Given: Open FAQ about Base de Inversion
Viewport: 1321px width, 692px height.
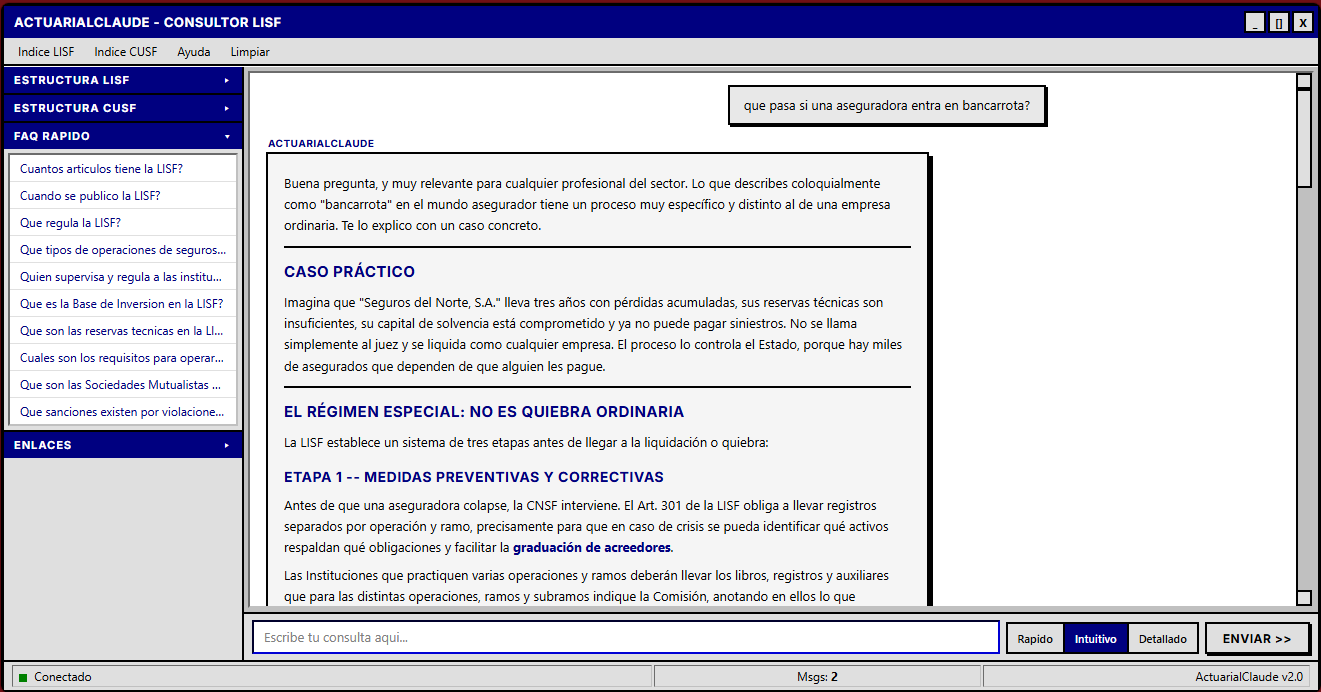Looking at the screenshot, I should [x=123, y=304].
